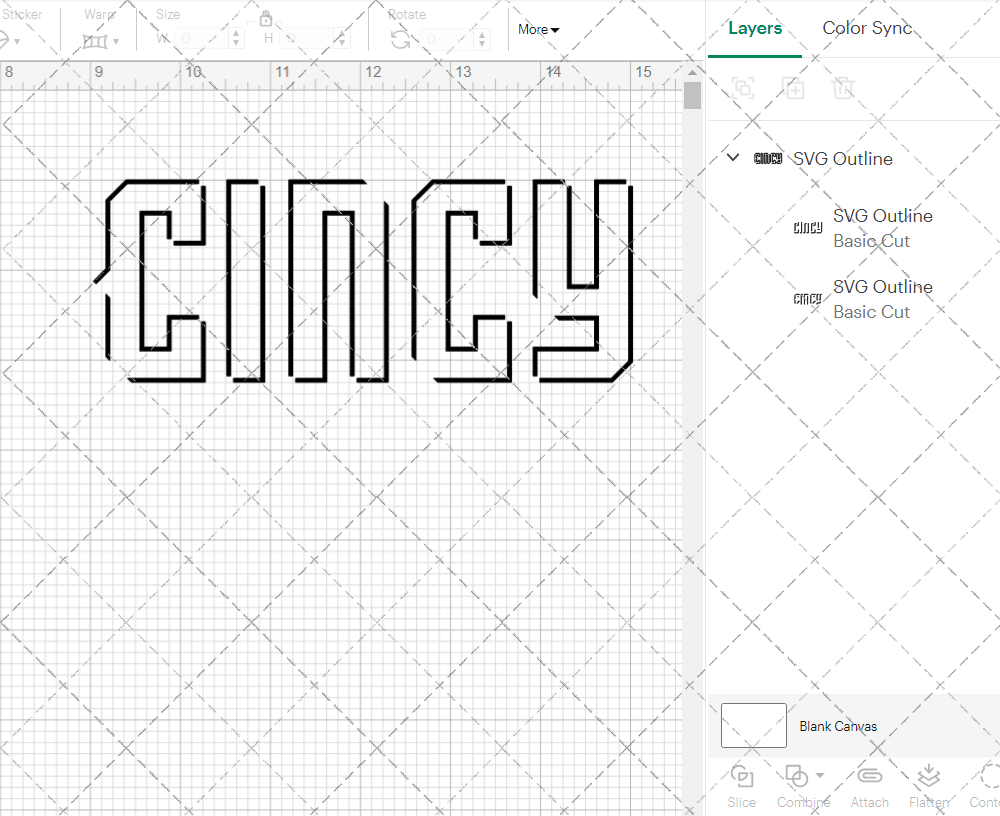Screen dimensions: 1000x816
Task: Click the Blank Canvas color swatch
Action: (x=753, y=725)
